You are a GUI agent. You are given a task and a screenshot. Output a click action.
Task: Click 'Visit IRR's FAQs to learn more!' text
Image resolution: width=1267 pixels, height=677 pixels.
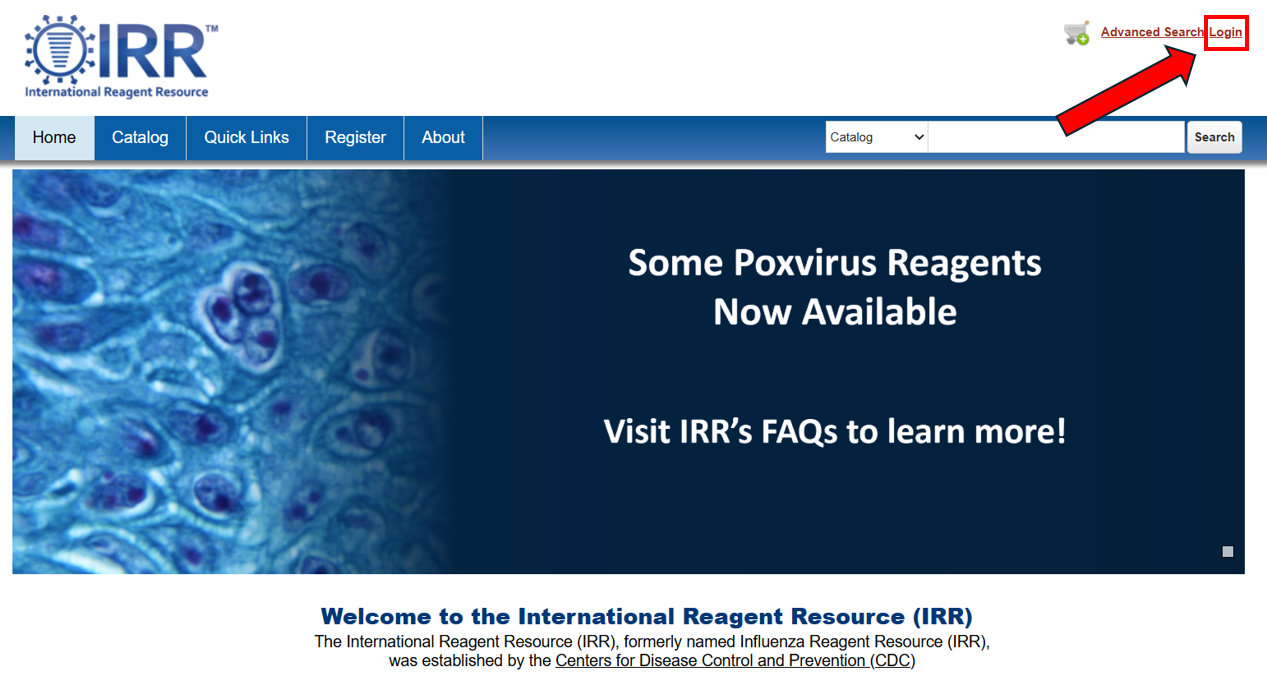pos(835,432)
